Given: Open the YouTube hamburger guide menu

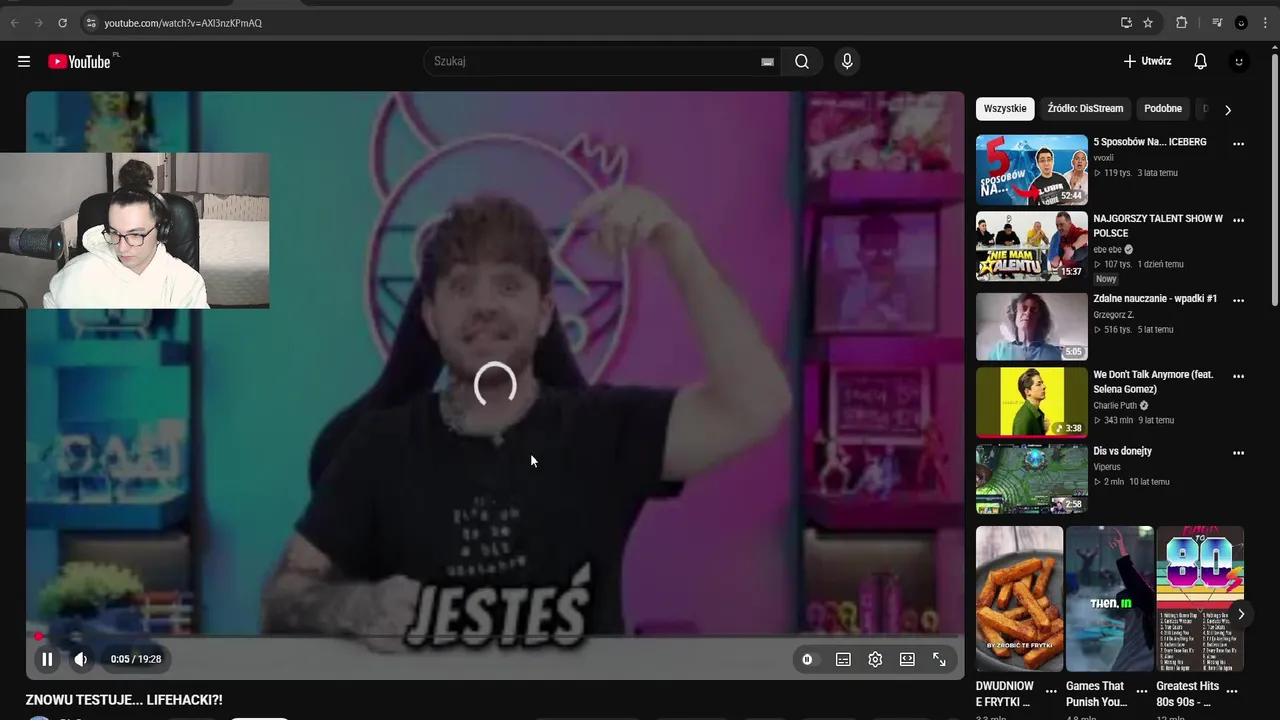Looking at the screenshot, I should tap(24, 62).
